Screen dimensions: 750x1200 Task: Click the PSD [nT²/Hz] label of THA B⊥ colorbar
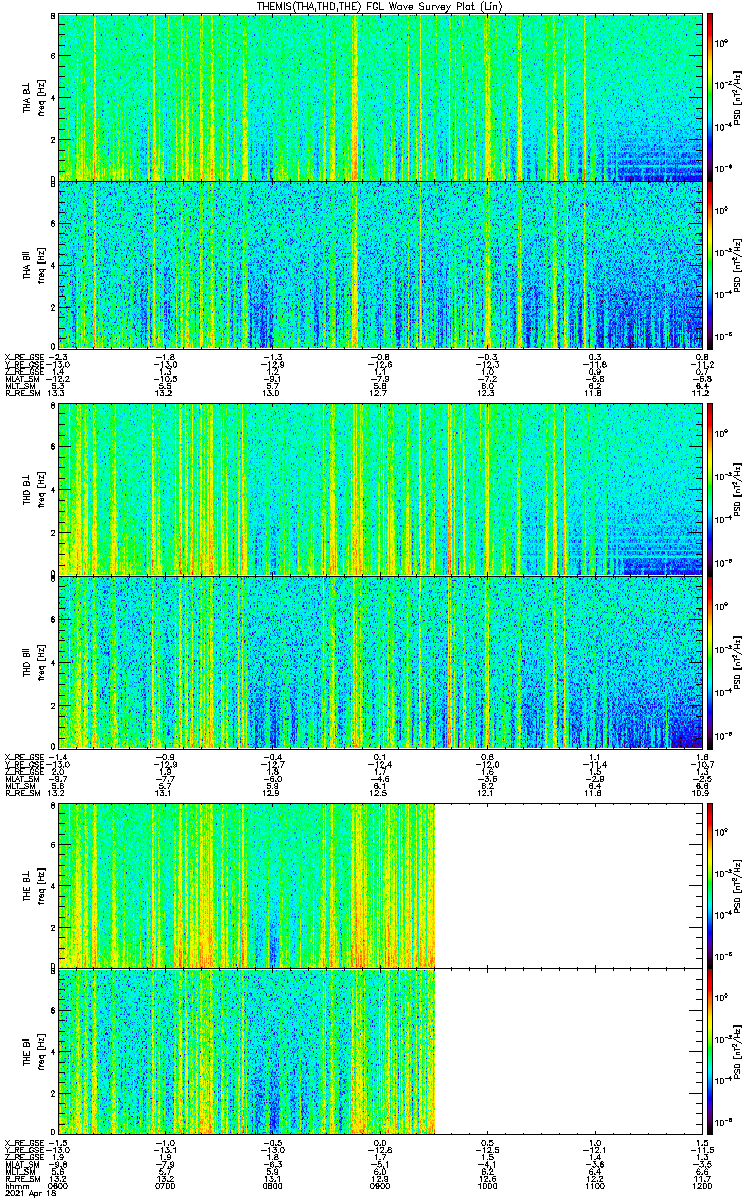(737, 97)
